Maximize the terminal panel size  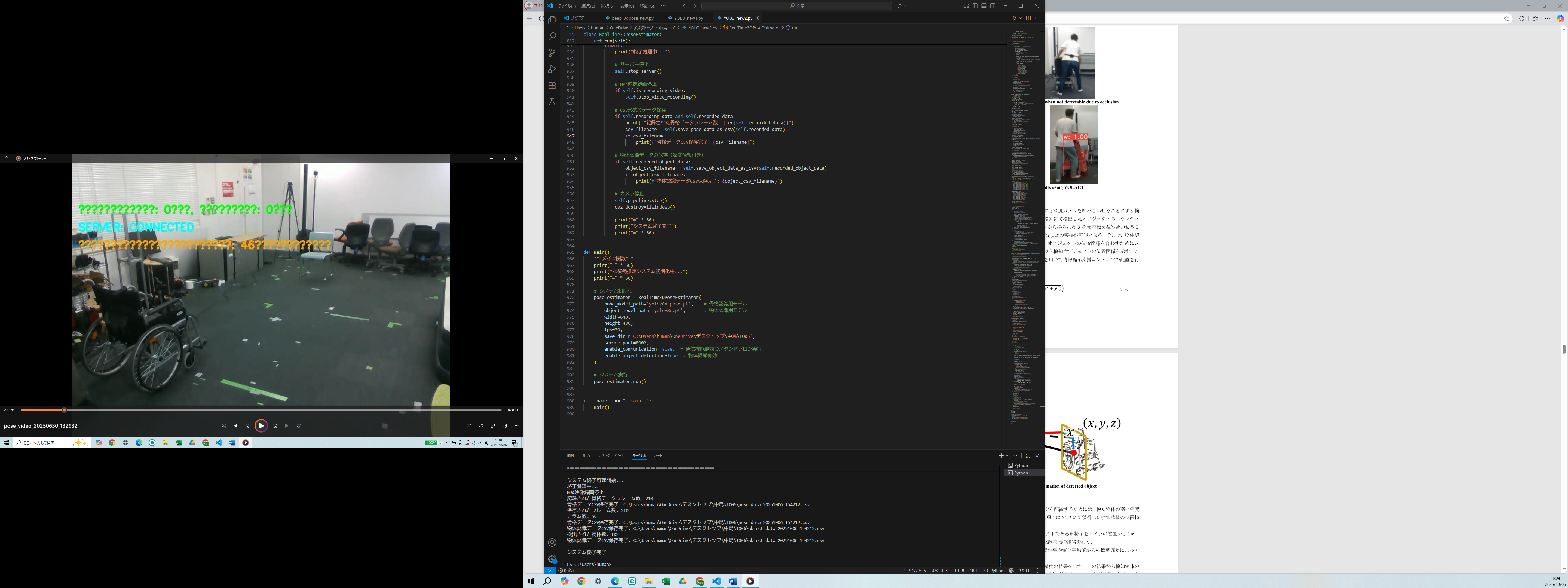click(1028, 455)
